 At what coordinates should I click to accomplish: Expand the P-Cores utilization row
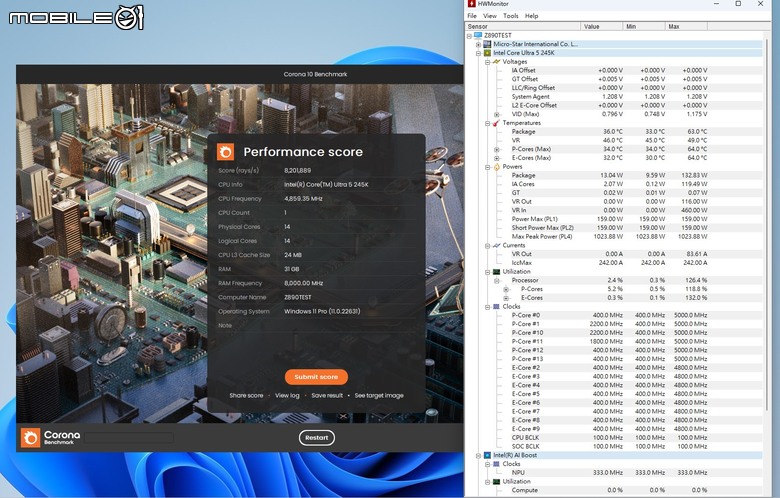[x=506, y=290]
